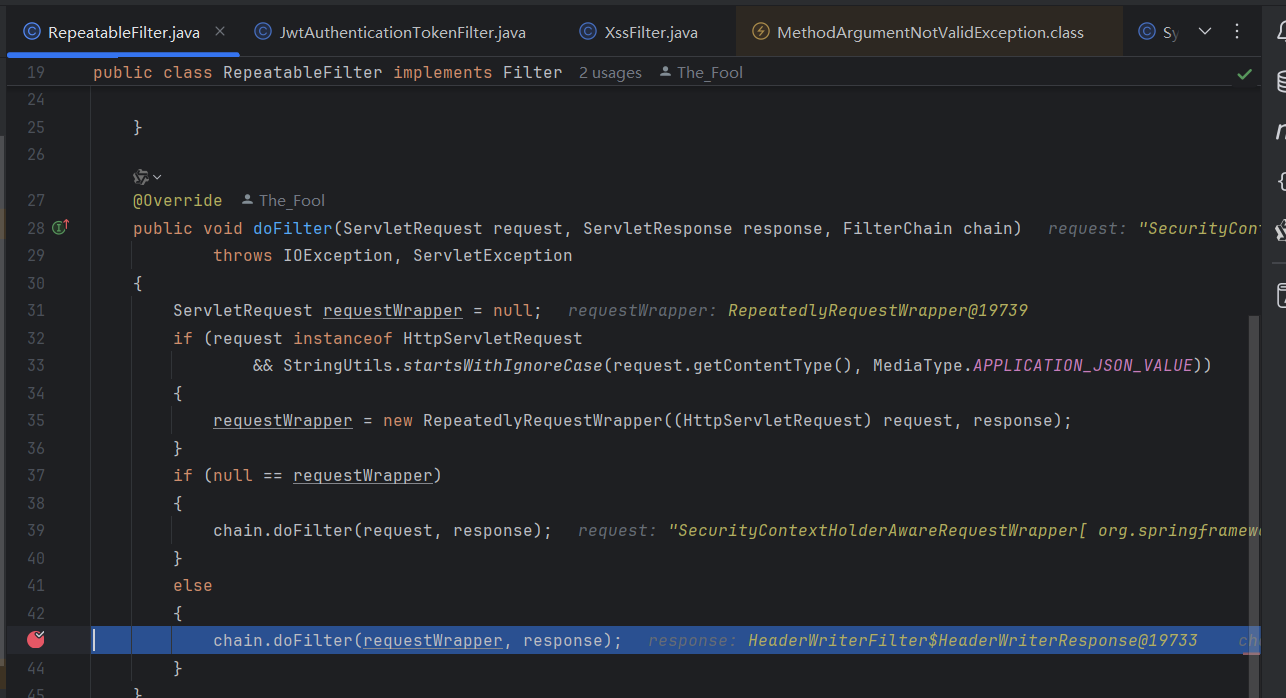The width and height of the screenshot is (1286, 698).
Task: Open Database tool window icon
Action: (x=1280, y=81)
